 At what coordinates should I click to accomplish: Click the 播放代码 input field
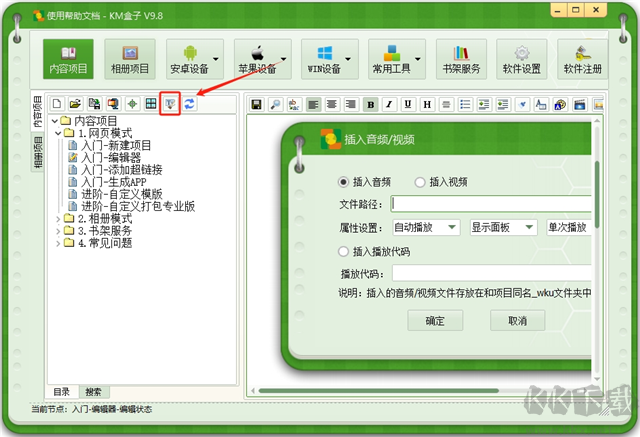tap(492, 273)
